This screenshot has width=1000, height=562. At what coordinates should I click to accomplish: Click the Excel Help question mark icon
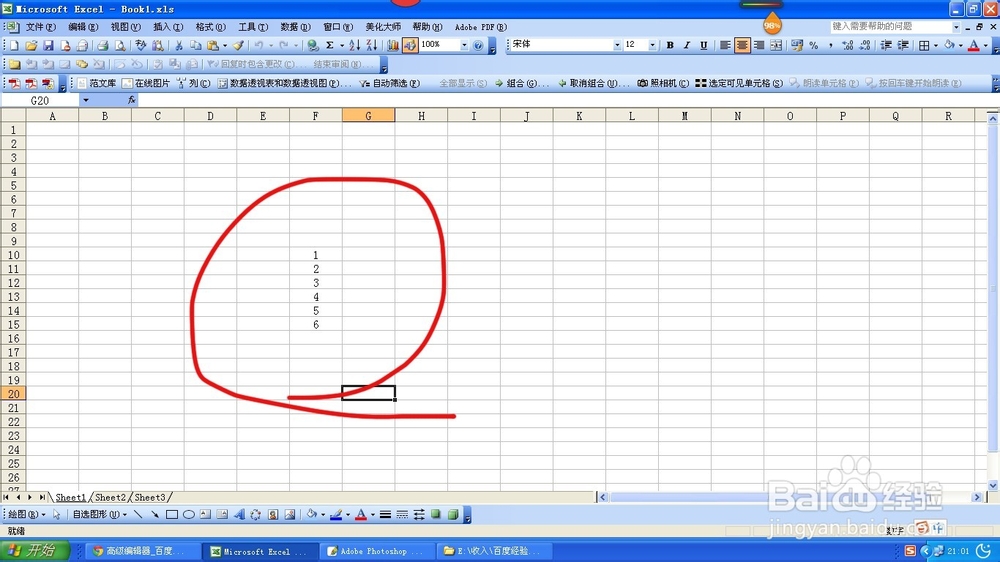pos(478,45)
